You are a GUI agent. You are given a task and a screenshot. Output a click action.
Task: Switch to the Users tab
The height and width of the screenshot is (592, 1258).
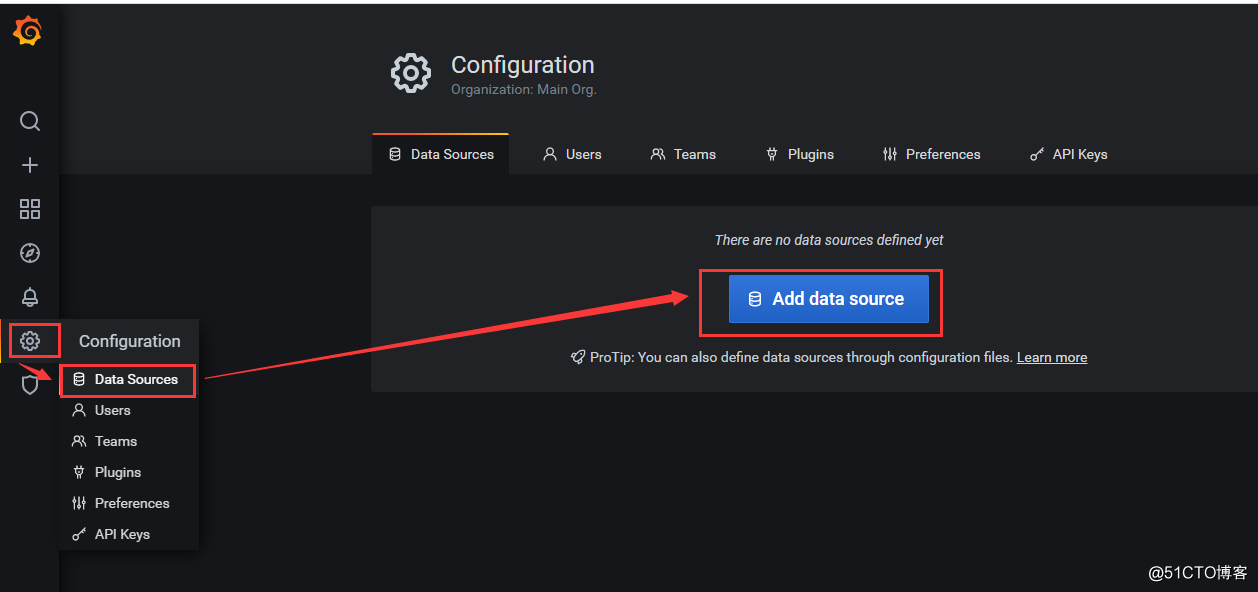point(572,154)
